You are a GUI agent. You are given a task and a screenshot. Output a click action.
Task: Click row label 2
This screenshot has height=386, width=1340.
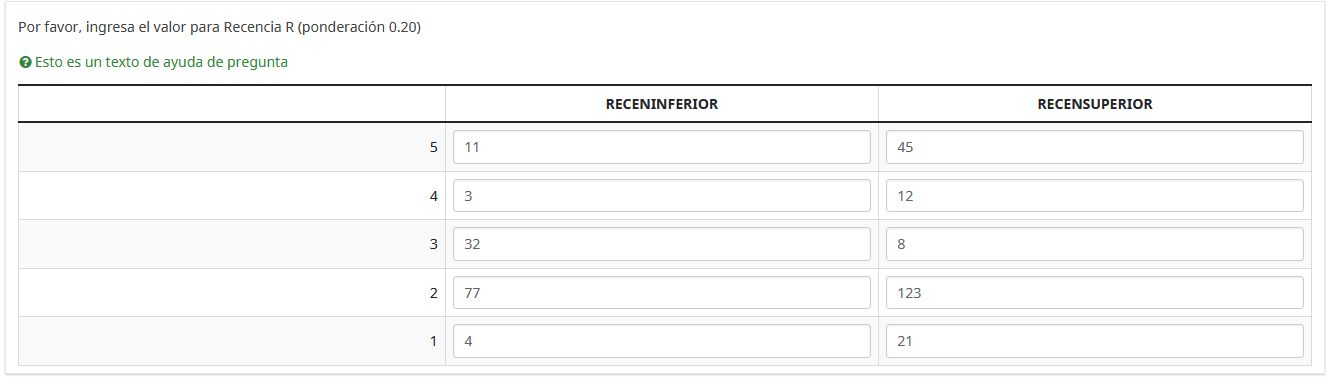(433, 293)
